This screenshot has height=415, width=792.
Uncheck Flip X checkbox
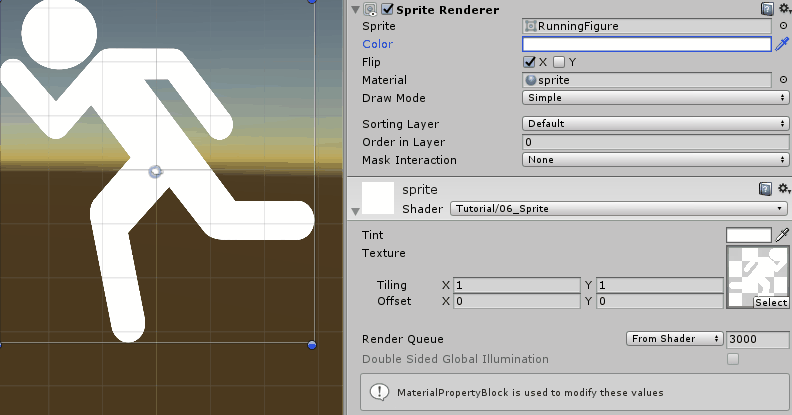[529, 62]
